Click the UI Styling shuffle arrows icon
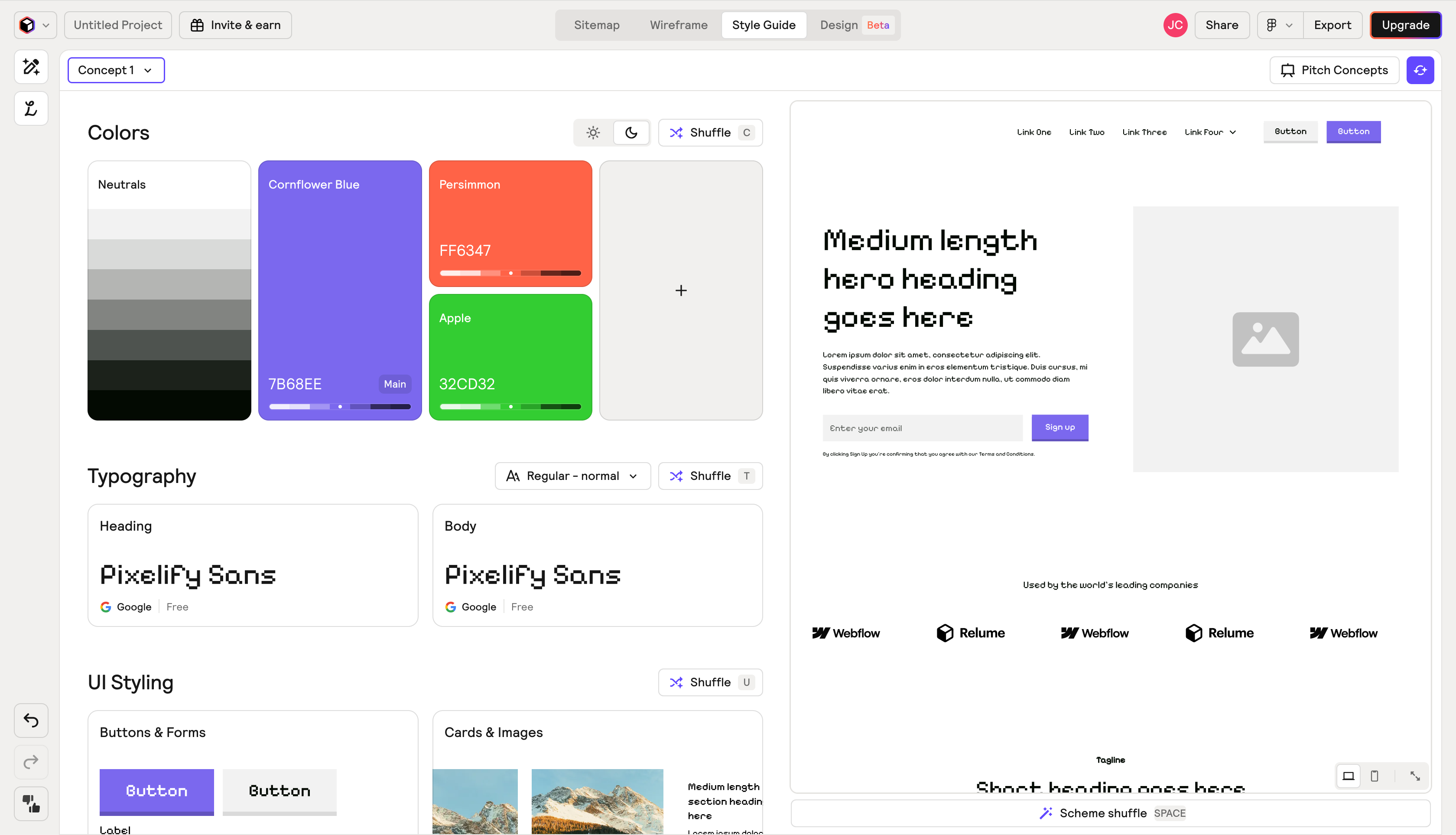 pos(676,682)
